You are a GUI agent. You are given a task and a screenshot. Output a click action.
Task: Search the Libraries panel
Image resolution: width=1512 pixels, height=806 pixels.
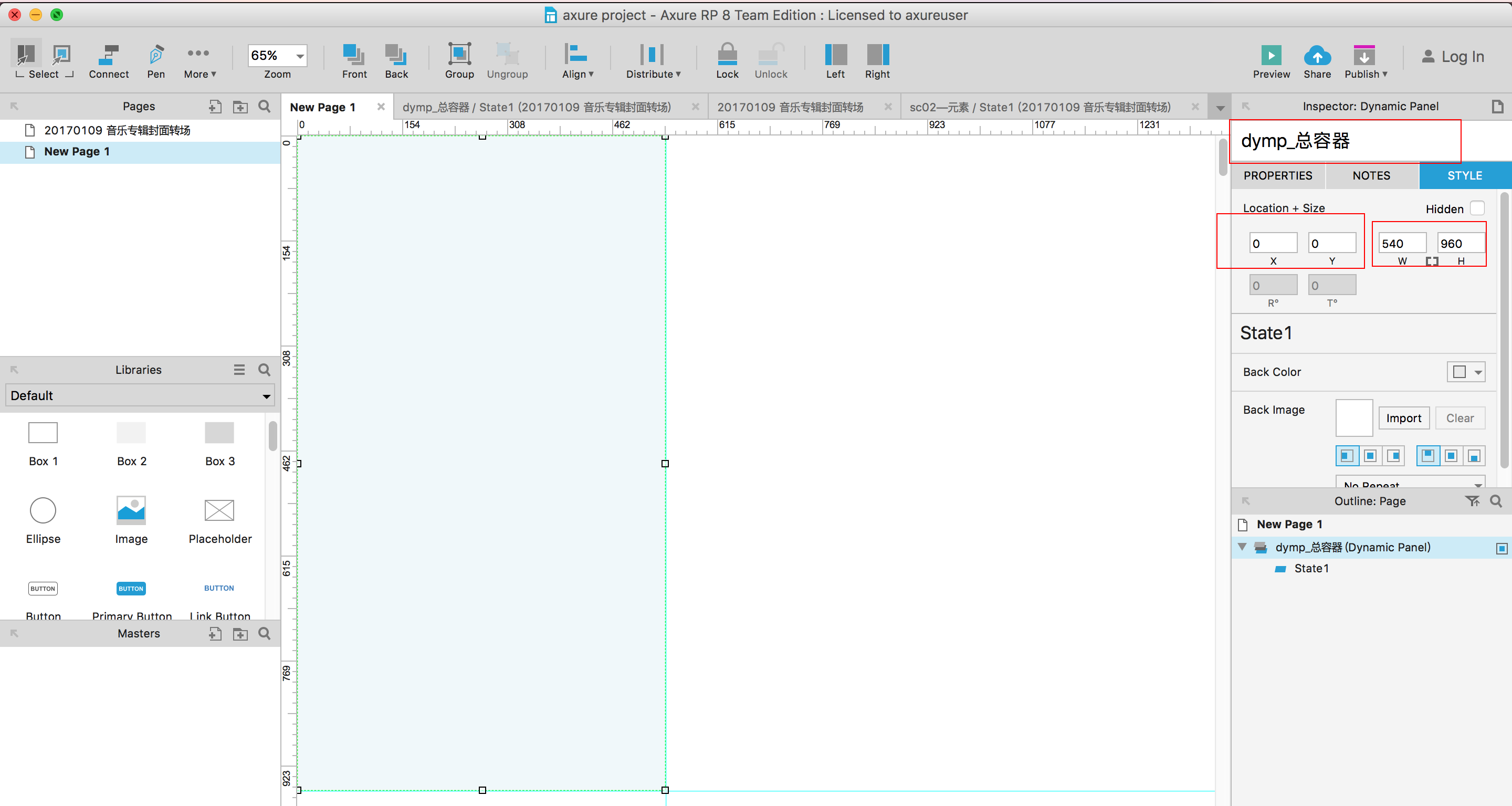tap(264, 370)
